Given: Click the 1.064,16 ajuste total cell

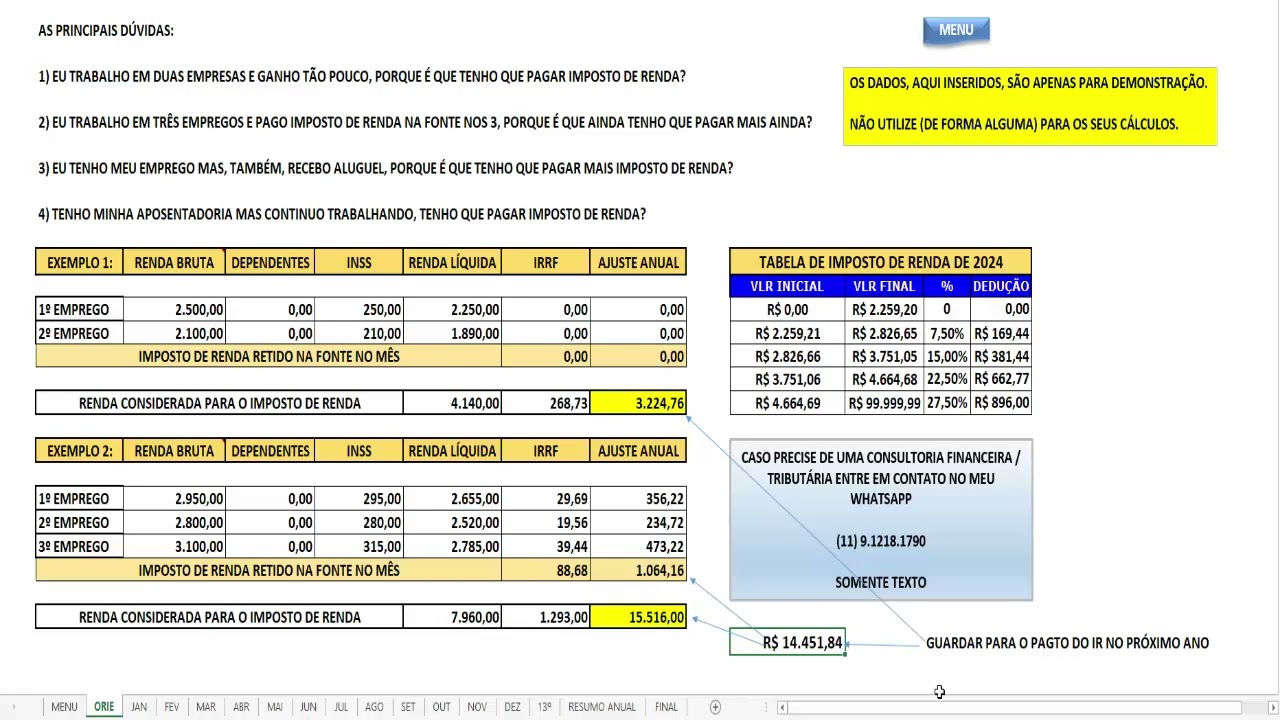Looking at the screenshot, I should 638,570.
